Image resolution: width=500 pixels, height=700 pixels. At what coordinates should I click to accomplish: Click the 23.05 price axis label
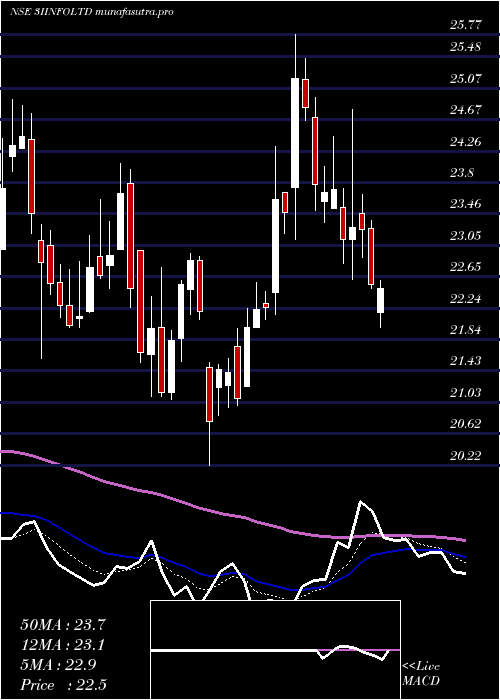[x=466, y=236]
